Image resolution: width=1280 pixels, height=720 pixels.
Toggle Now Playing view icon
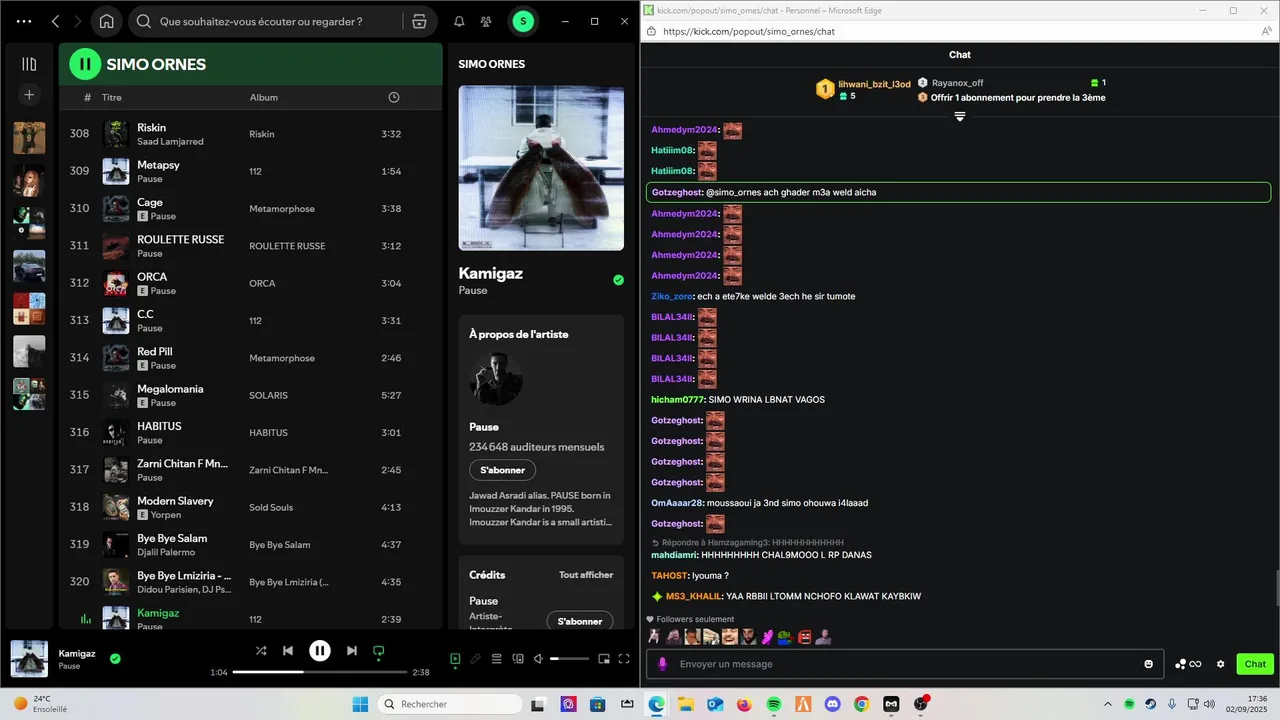455,659
